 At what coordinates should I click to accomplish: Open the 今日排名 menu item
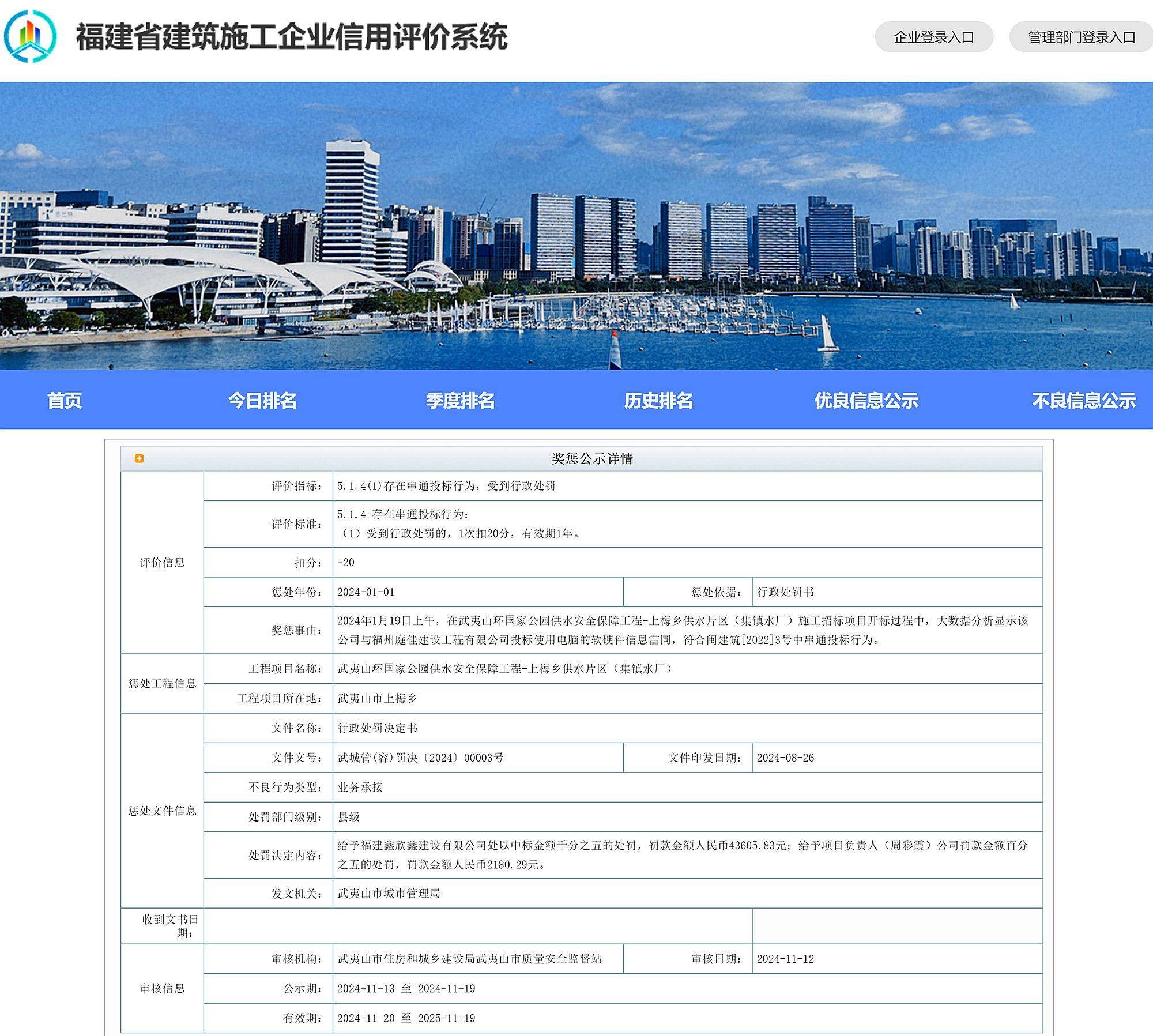tap(262, 400)
